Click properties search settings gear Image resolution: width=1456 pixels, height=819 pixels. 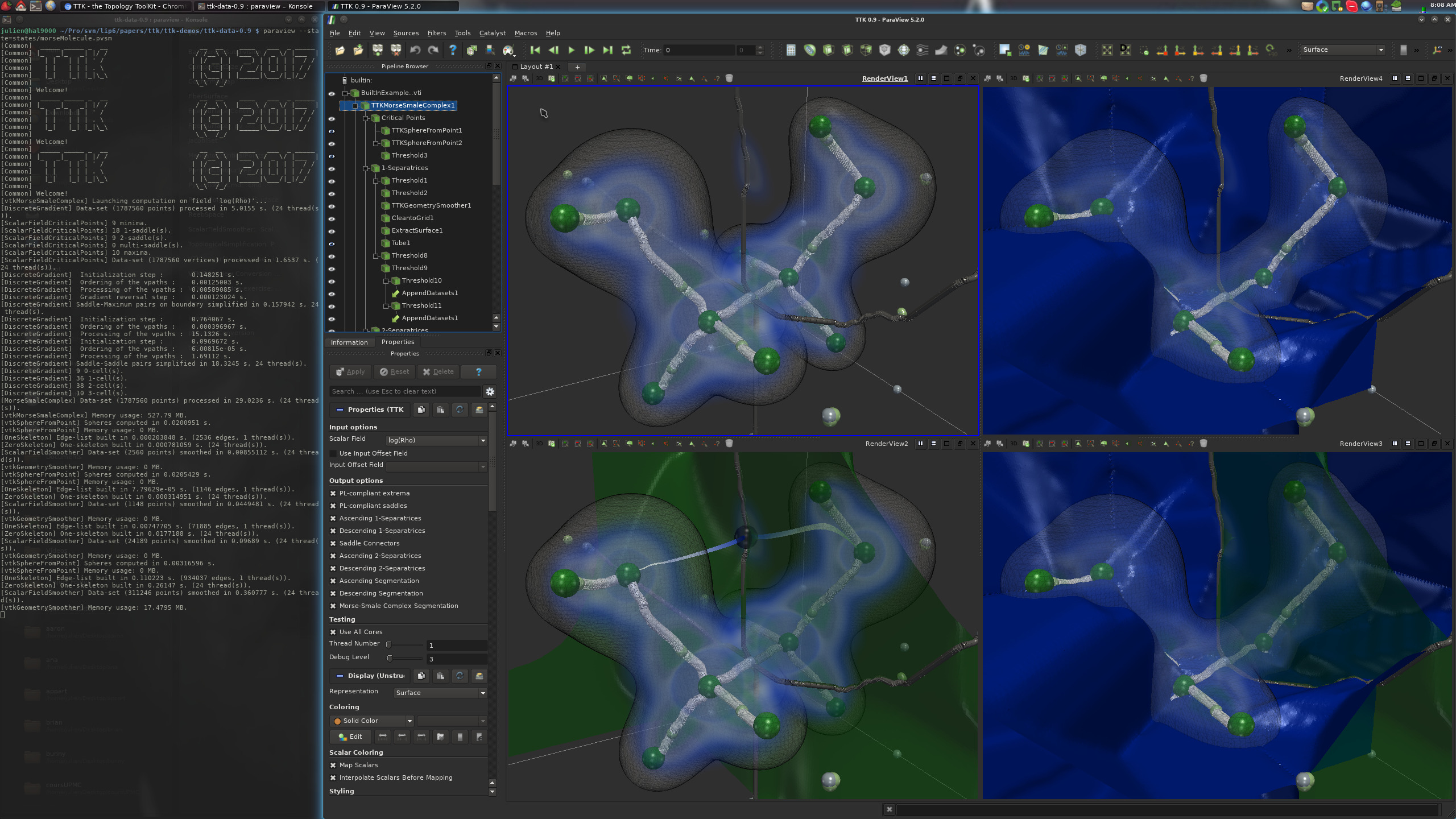pos(490,391)
